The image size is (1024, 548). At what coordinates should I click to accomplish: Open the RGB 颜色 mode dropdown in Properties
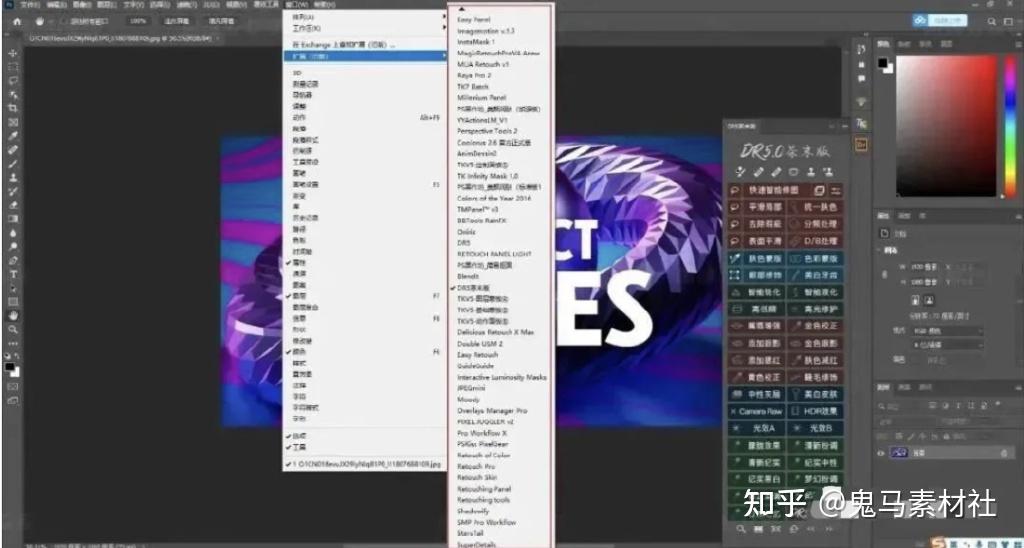pyautogui.click(x=948, y=331)
